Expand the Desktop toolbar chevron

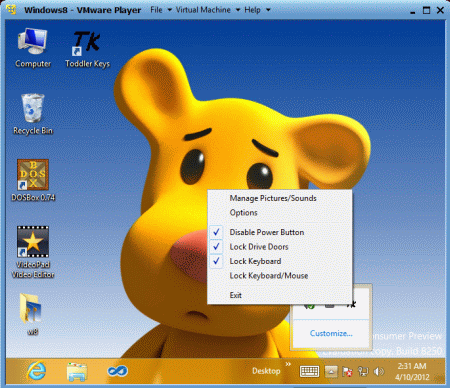(x=288, y=364)
